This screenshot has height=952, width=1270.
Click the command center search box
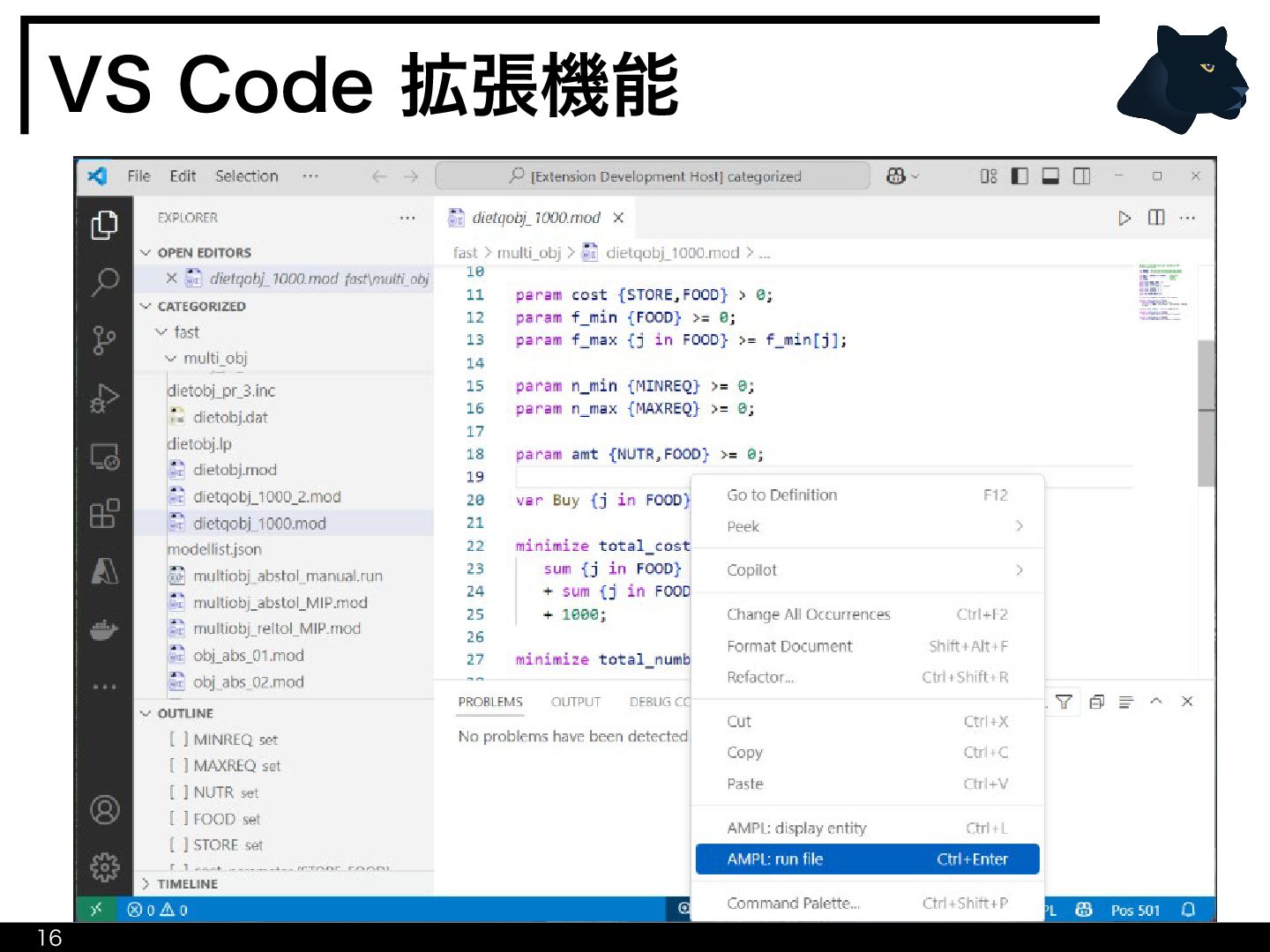pos(653,176)
